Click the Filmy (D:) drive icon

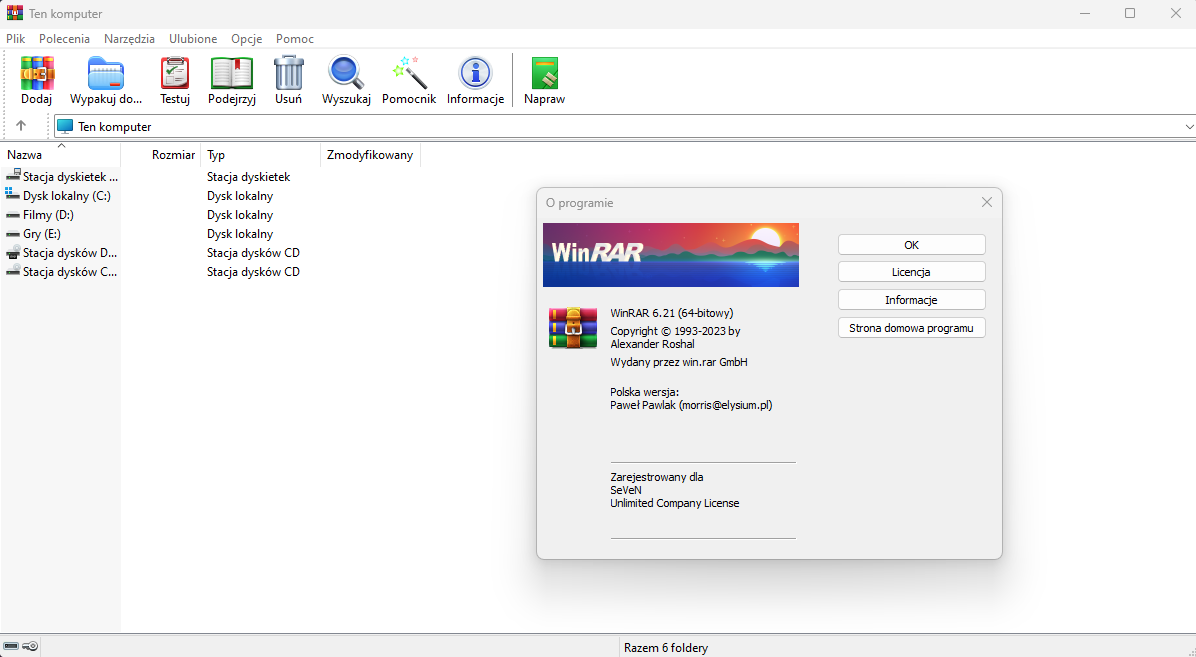13,215
